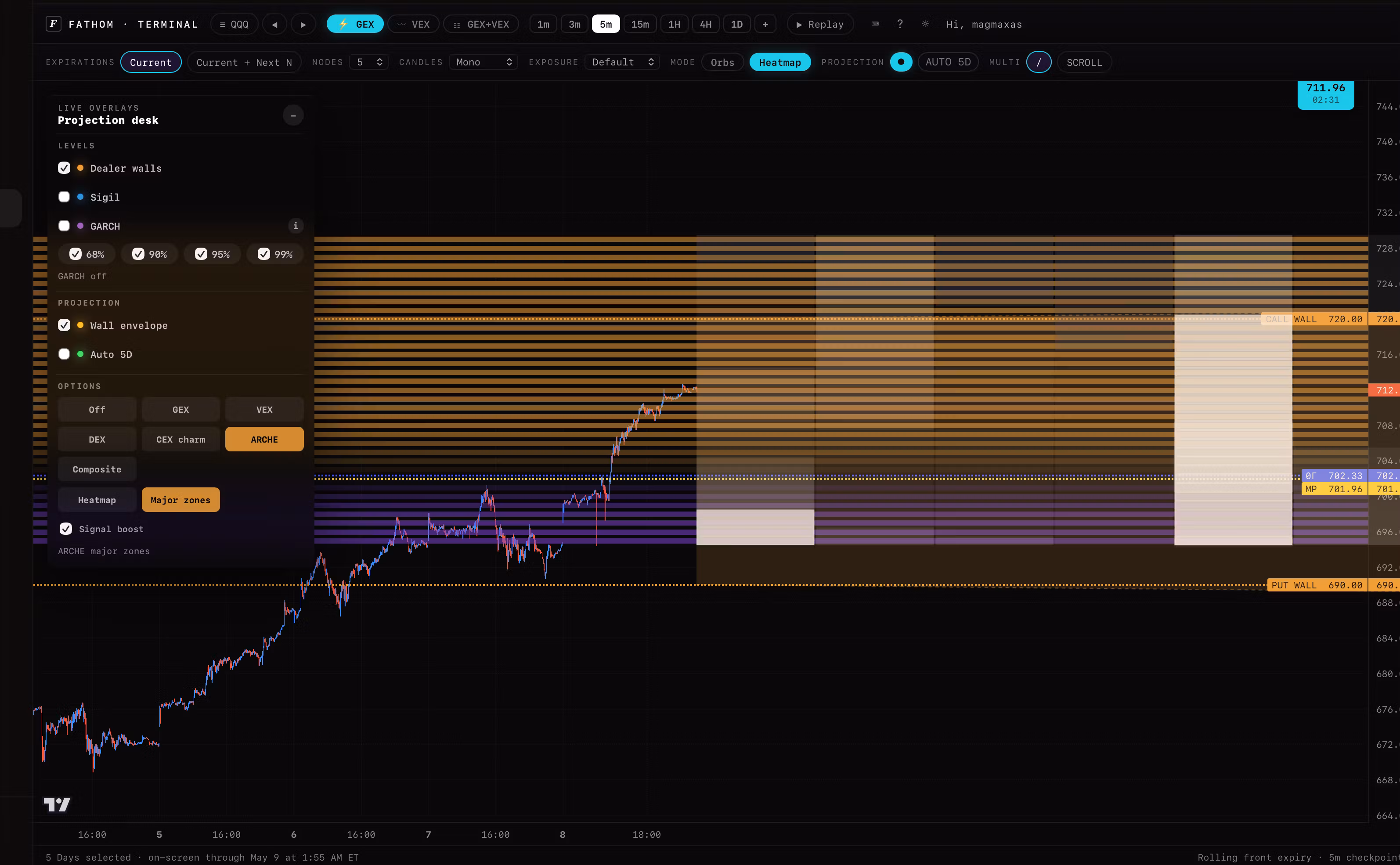Go to next ticker with right arrow
Image resolution: width=1400 pixels, height=865 pixels.
click(303, 24)
